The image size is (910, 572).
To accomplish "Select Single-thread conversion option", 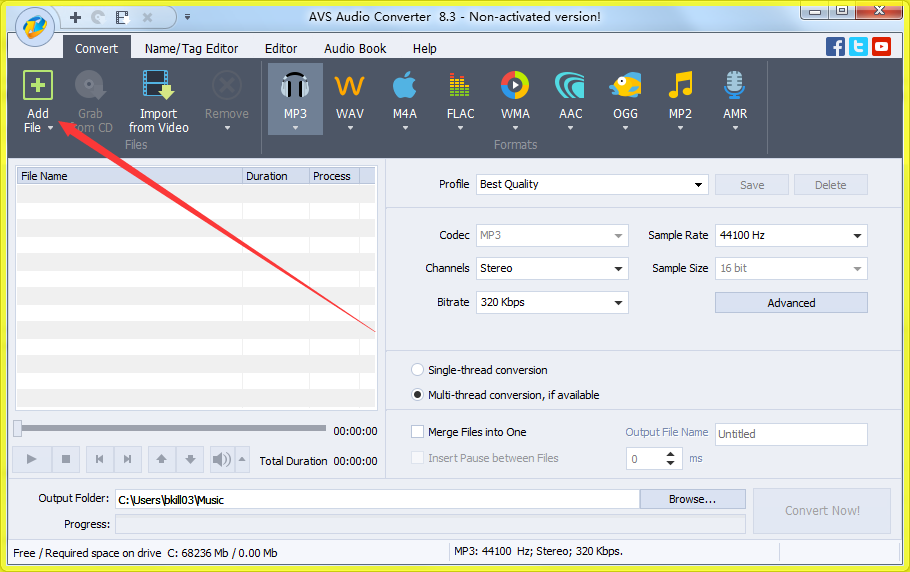I will (x=417, y=370).
